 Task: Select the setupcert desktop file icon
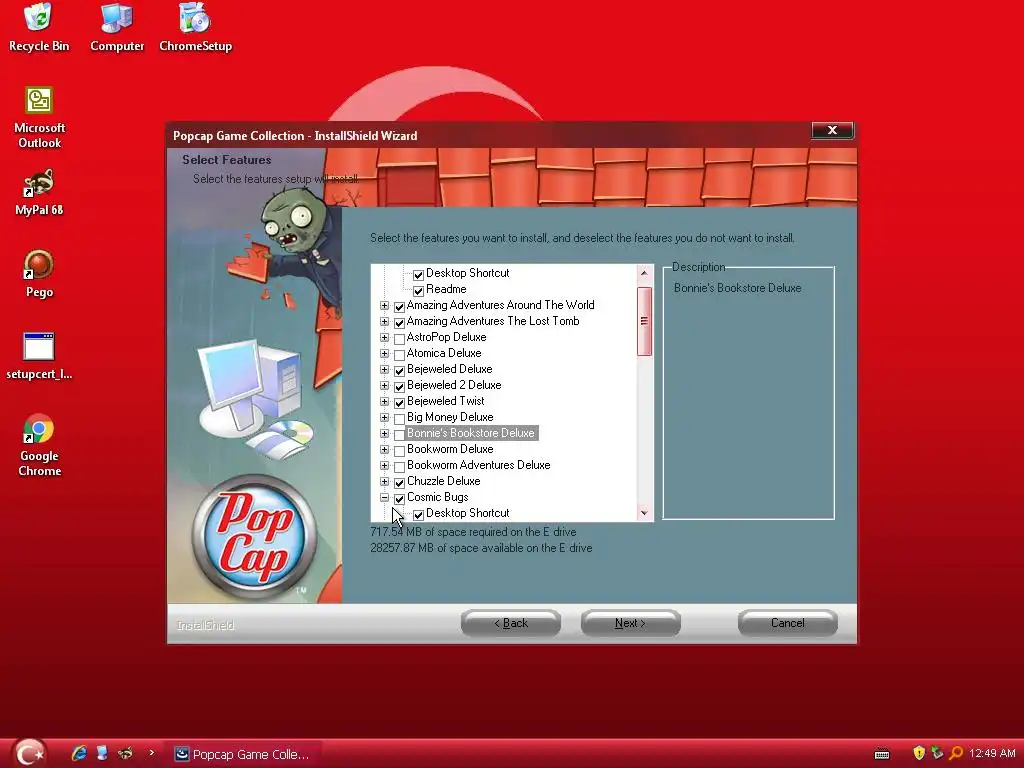pyautogui.click(x=39, y=357)
